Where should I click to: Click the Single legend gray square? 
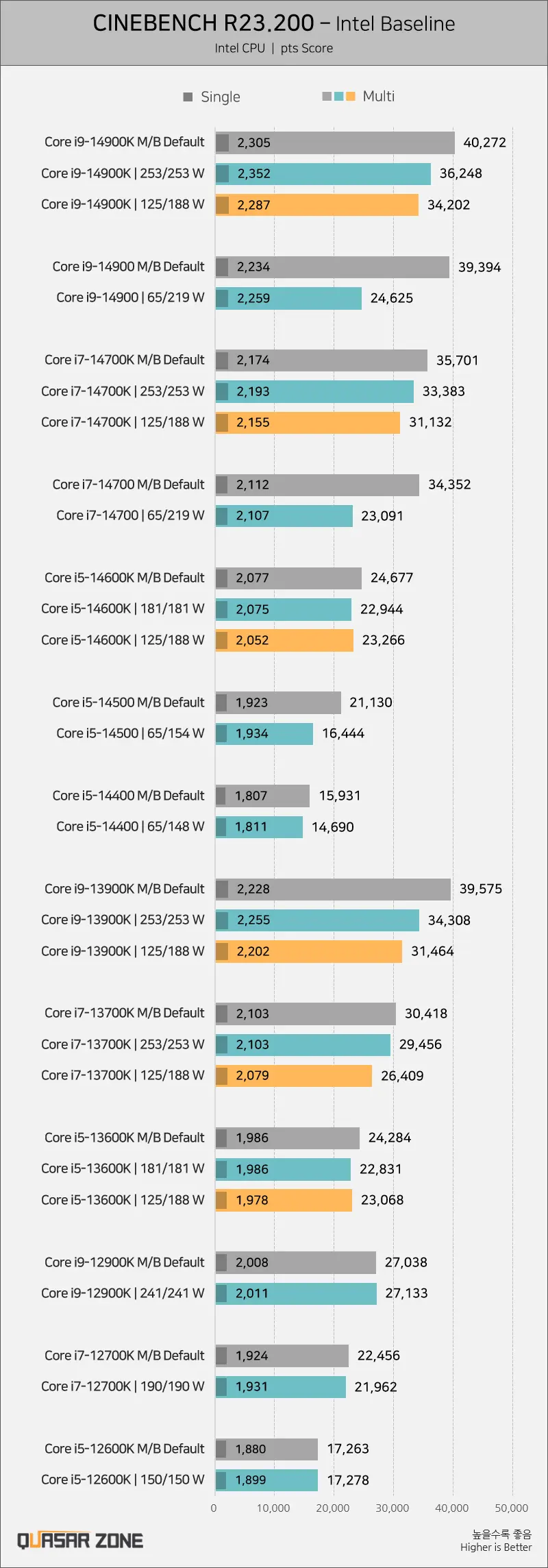(x=188, y=97)
